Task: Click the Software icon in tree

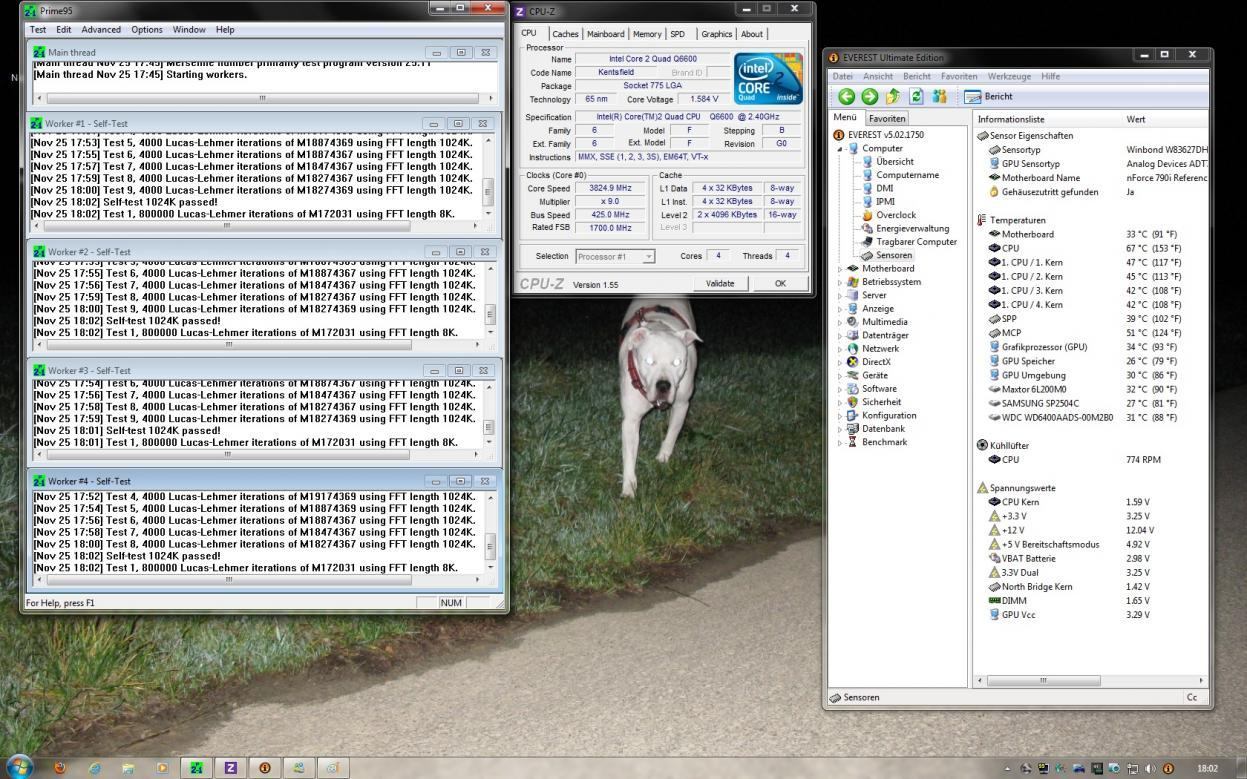Action: 853,388
